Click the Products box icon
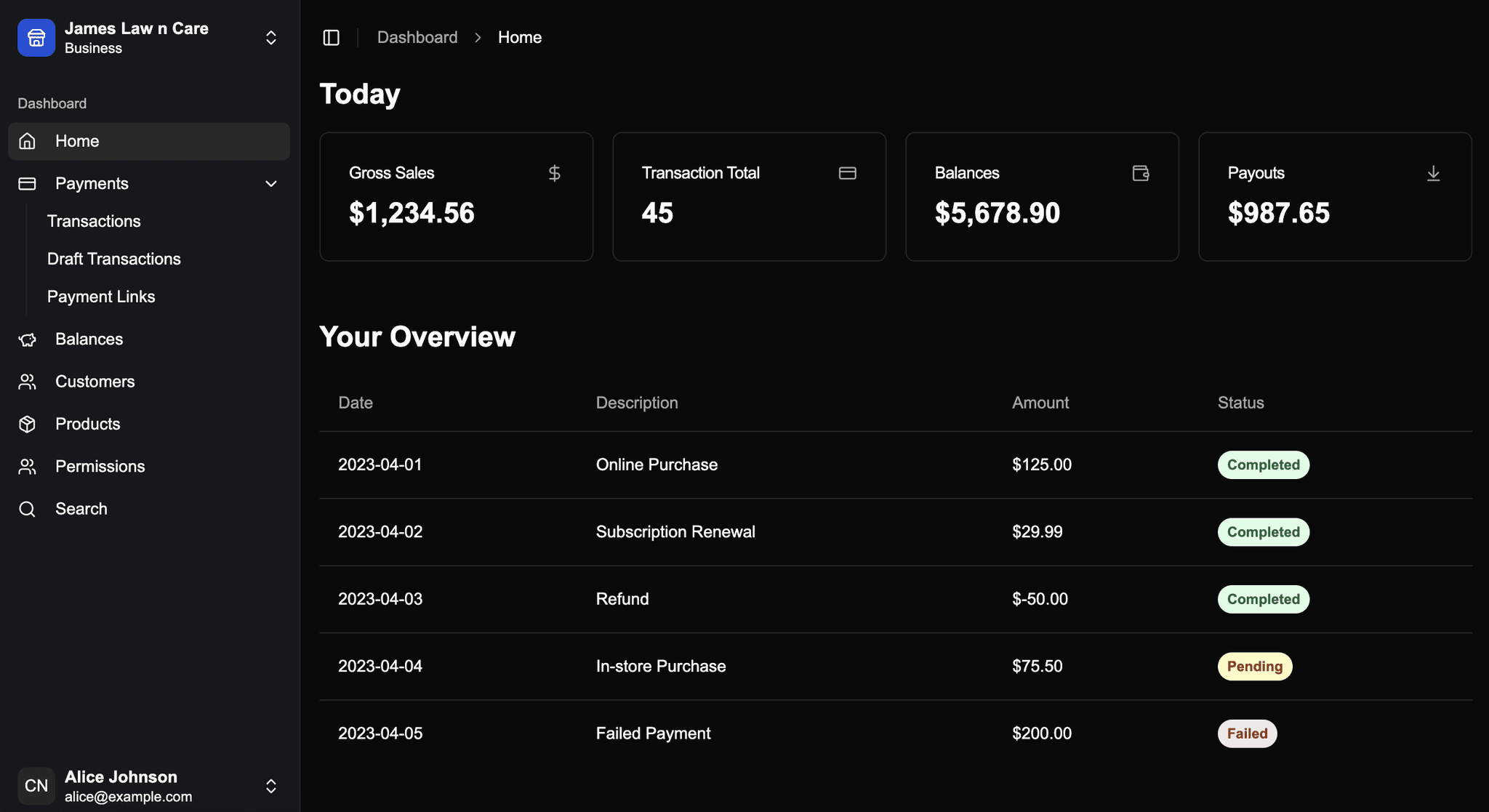The width and height of the screenshot is (1489, 812). point(27,424)
